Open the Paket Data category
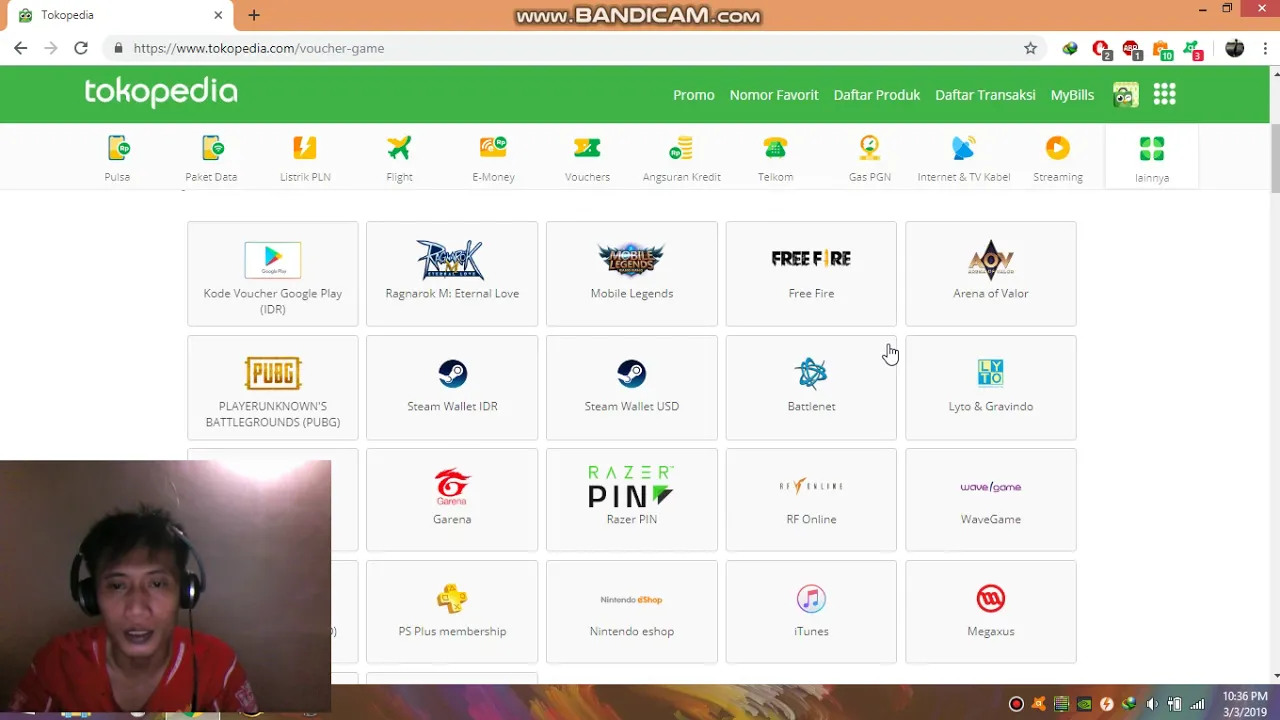The width and height of the screenshot is (1280, 720). click(x=211, y=158)
